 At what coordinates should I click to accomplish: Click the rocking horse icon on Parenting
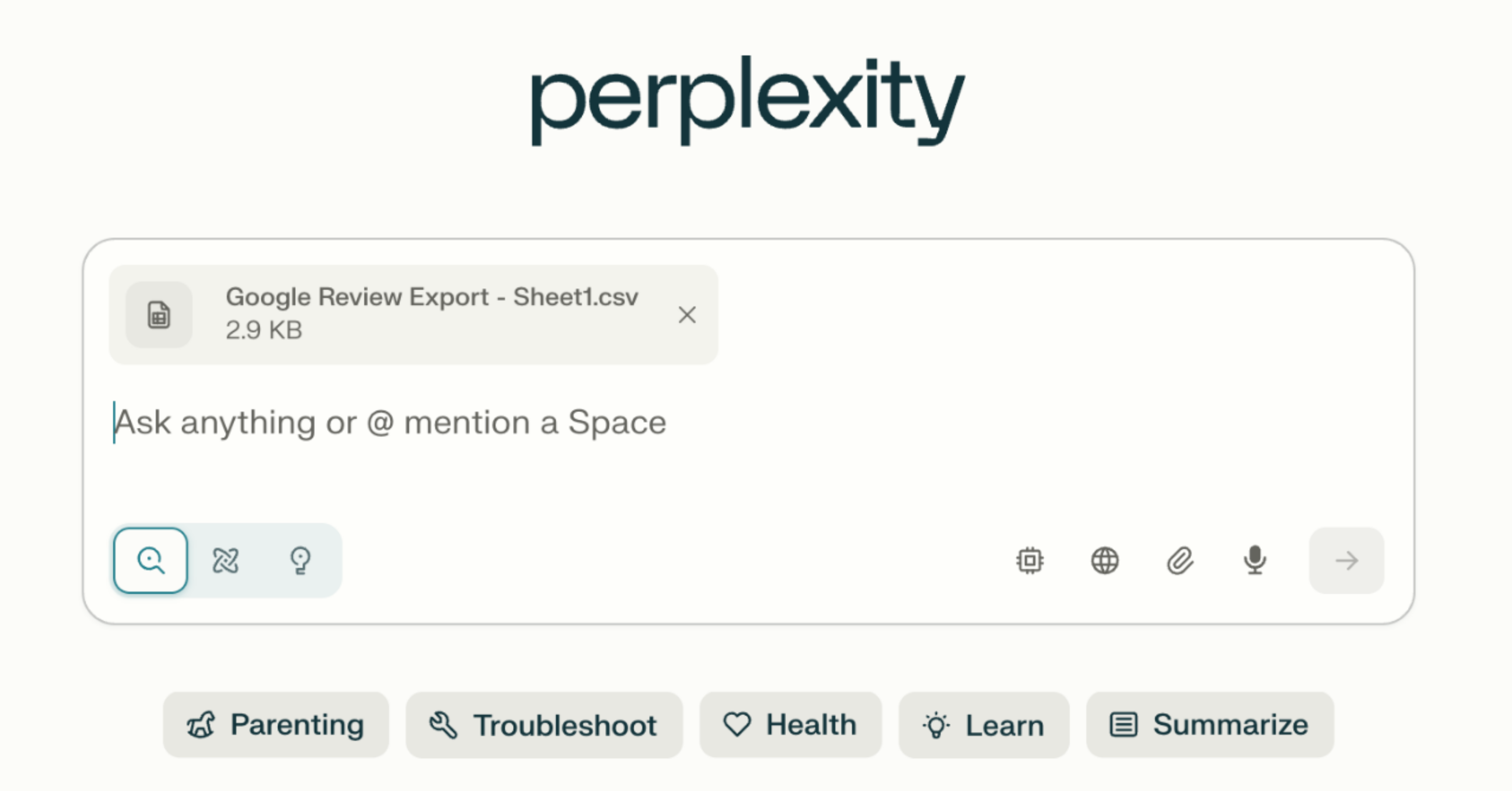pyautogui.click(x=201, y=725)
